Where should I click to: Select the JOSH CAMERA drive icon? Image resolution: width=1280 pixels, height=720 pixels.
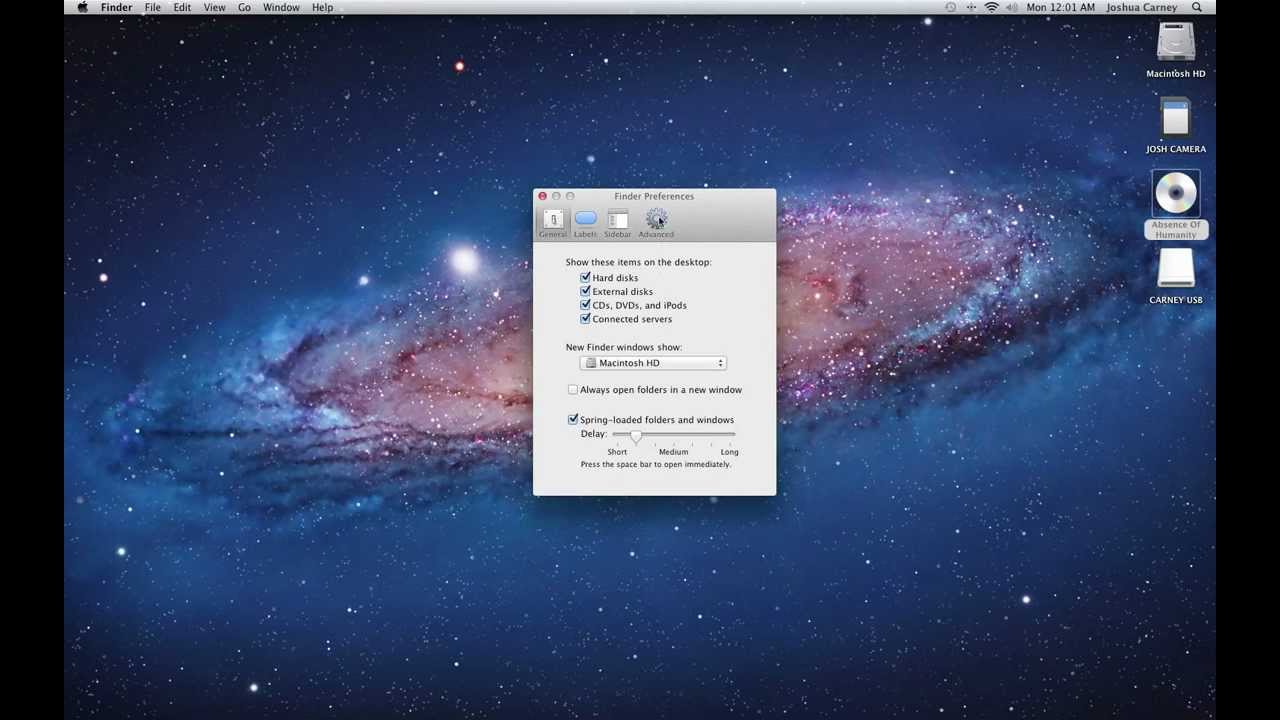(x=1175, y=120)
